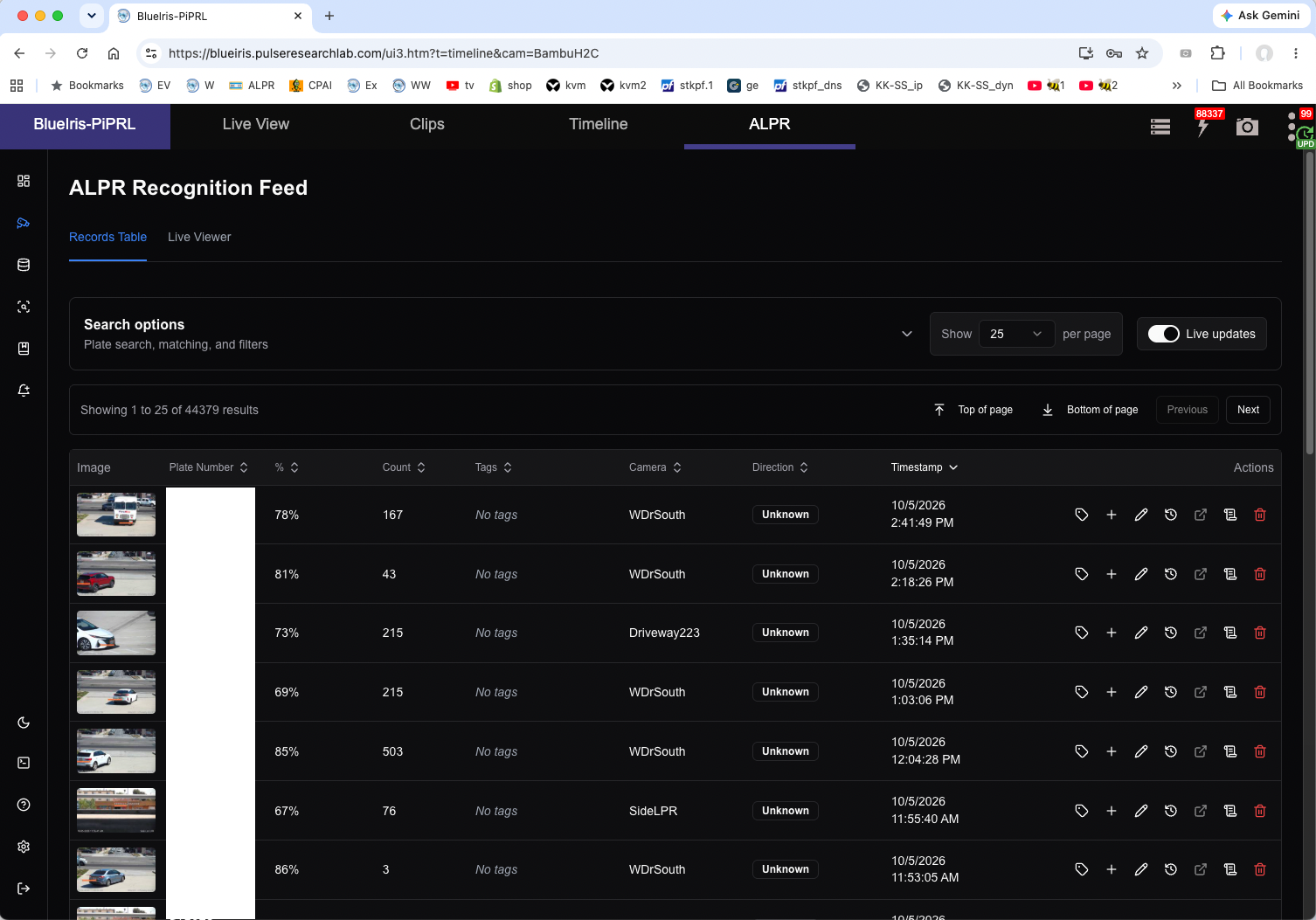Go to the Timeline tab
The height and width of the screenshot is (920, 1316).
(x=599, y=124)
